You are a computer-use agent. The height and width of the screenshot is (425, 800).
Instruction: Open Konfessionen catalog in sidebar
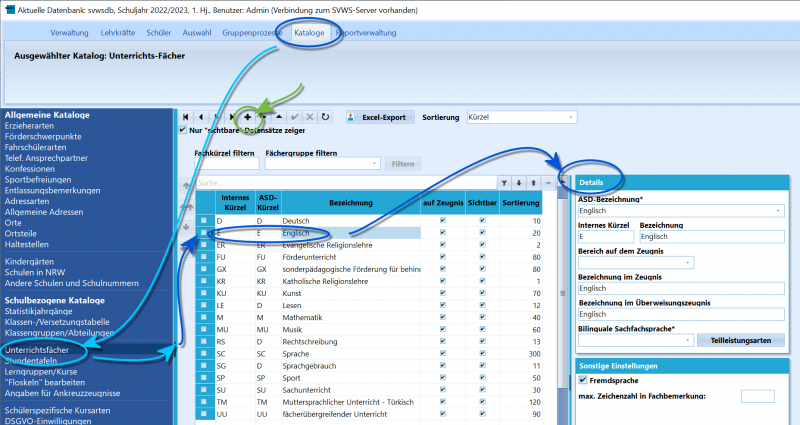pos(30,169)
